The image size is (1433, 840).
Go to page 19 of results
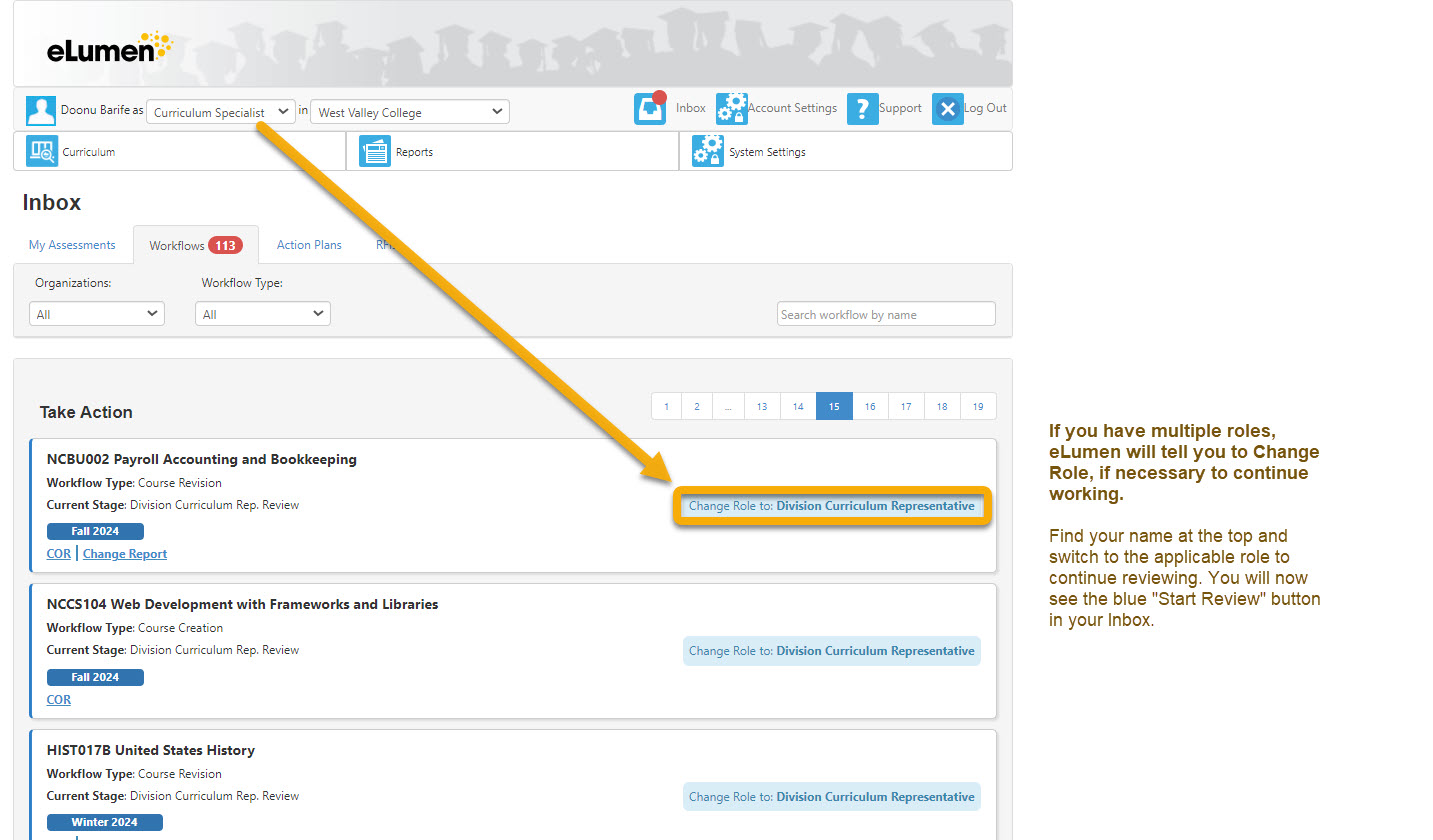978,406
